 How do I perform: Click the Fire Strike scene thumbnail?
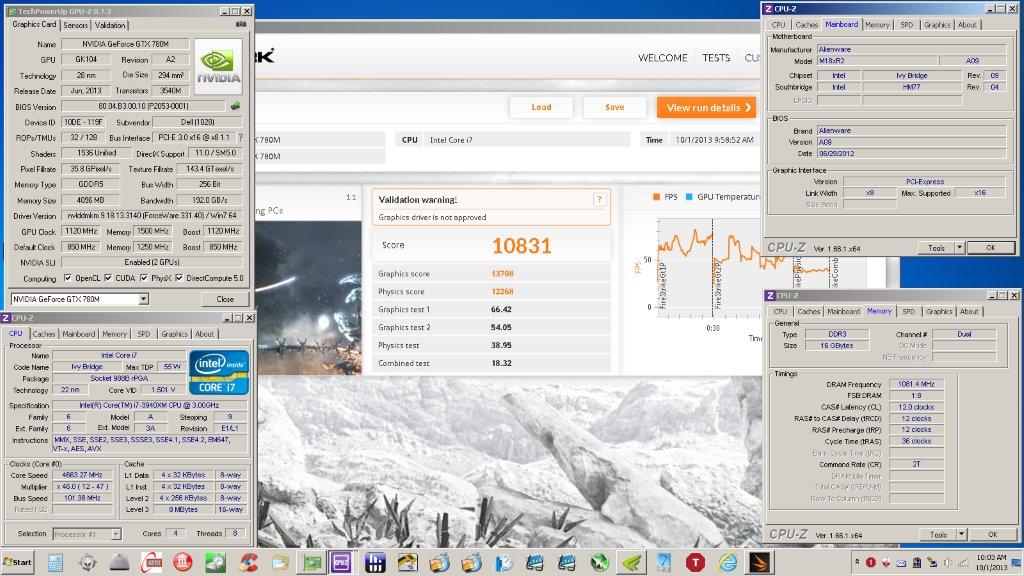coord(309,298)
